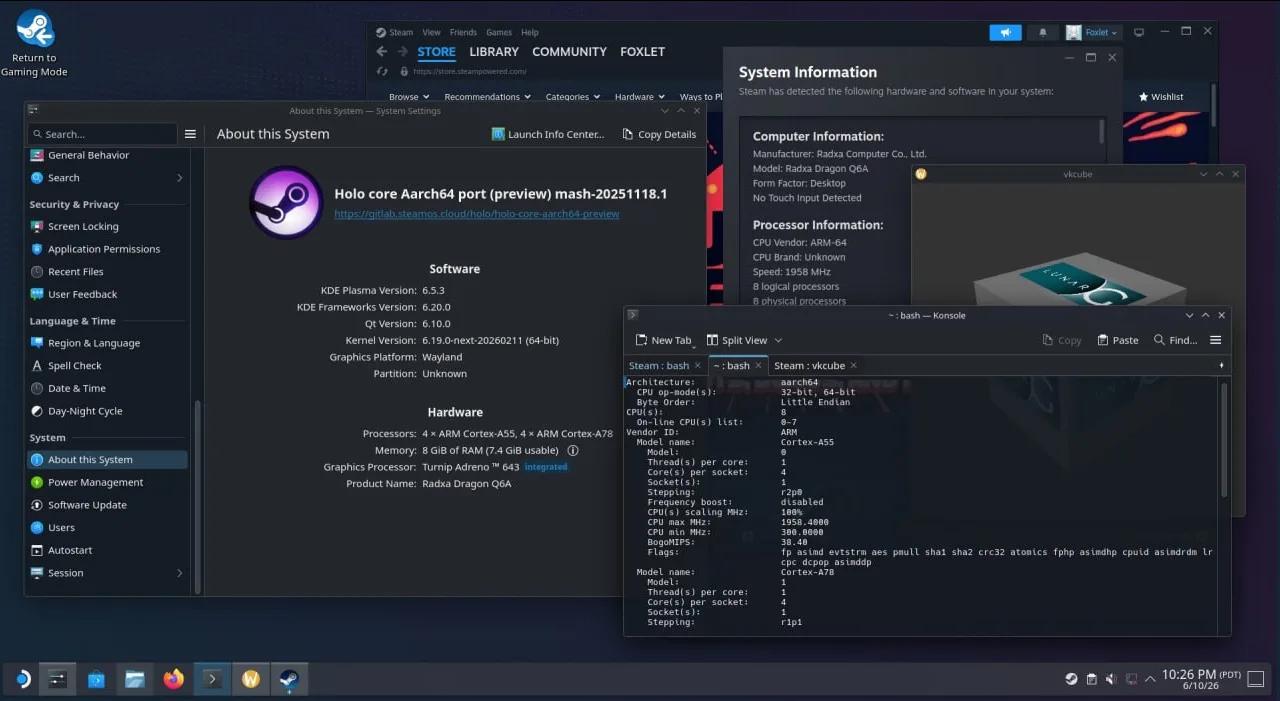Switch to the LIBRARY tab in Steam

tap(494, 52)
